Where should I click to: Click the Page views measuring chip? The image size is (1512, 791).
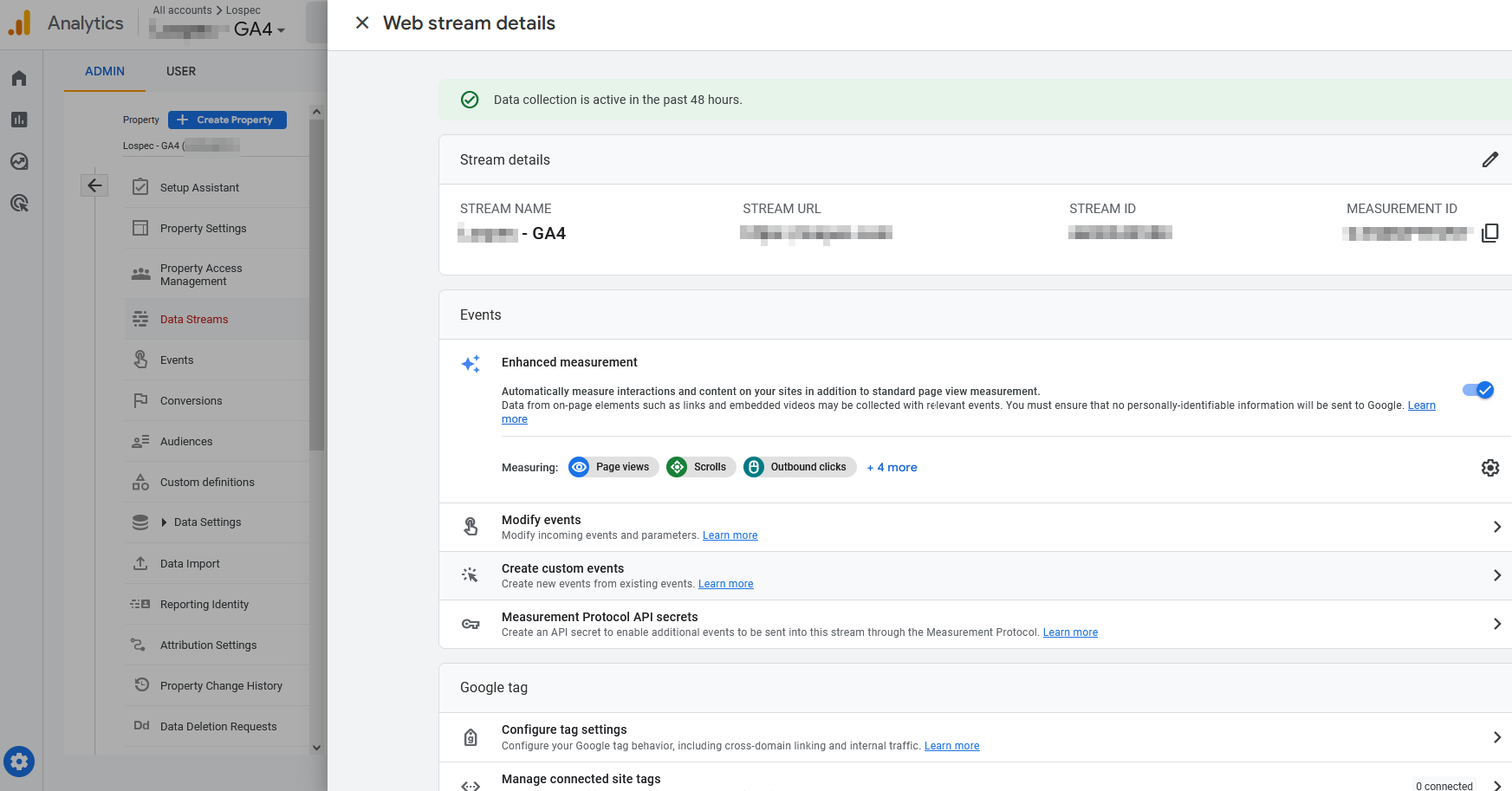click(613, 467)
